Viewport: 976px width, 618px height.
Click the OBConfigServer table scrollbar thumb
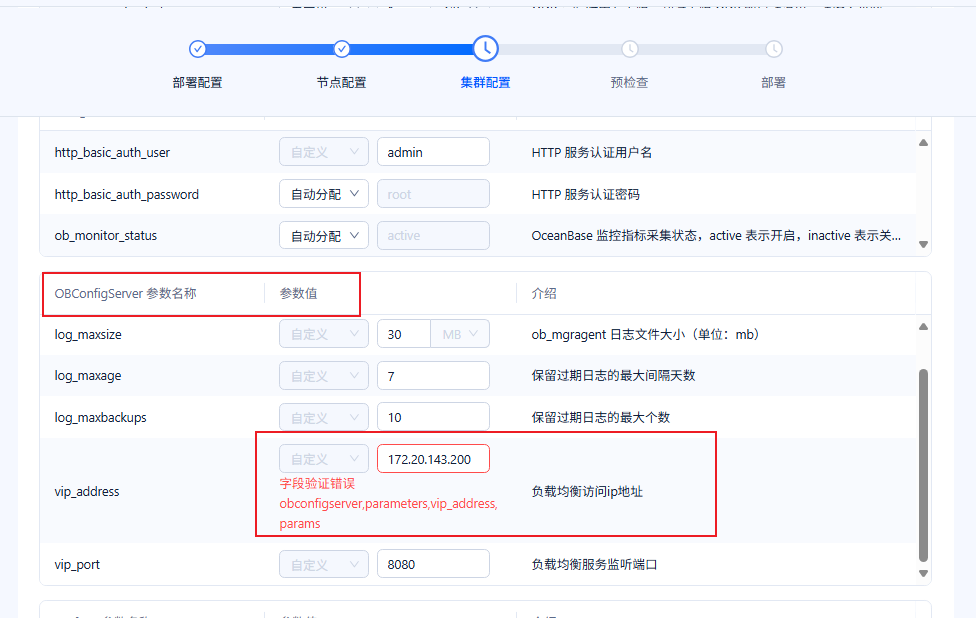point(924,466)
